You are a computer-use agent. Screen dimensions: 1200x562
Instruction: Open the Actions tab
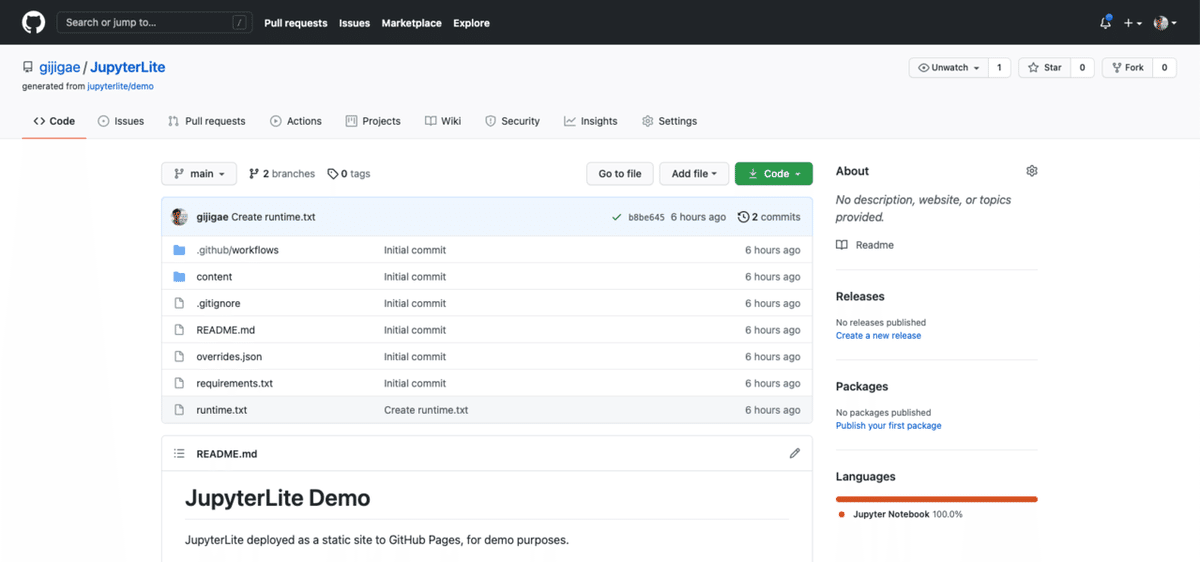pyautogui.click(x=296, y=121)
